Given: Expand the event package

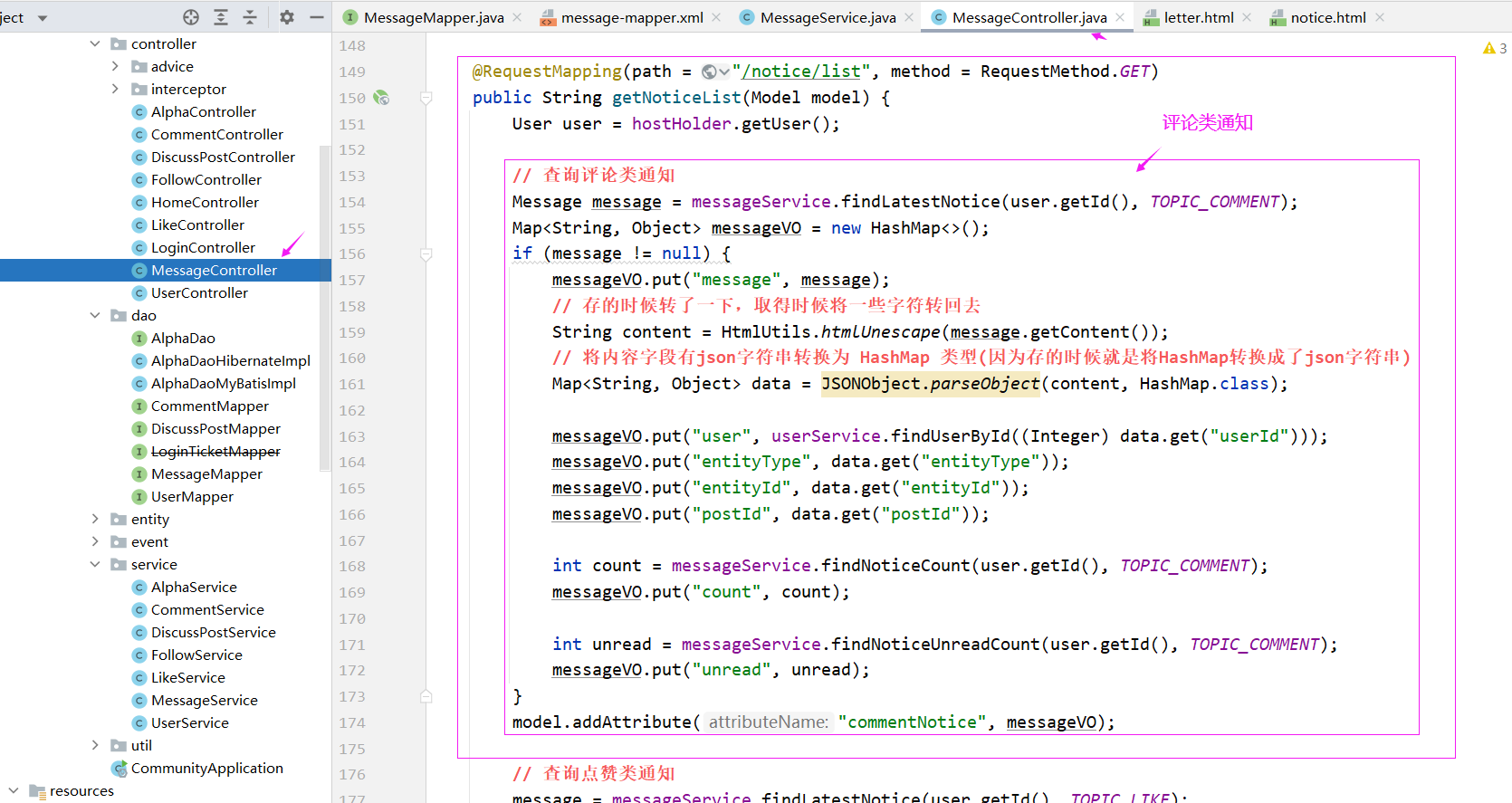Looking at the screenshot, I should click(95, 541).
